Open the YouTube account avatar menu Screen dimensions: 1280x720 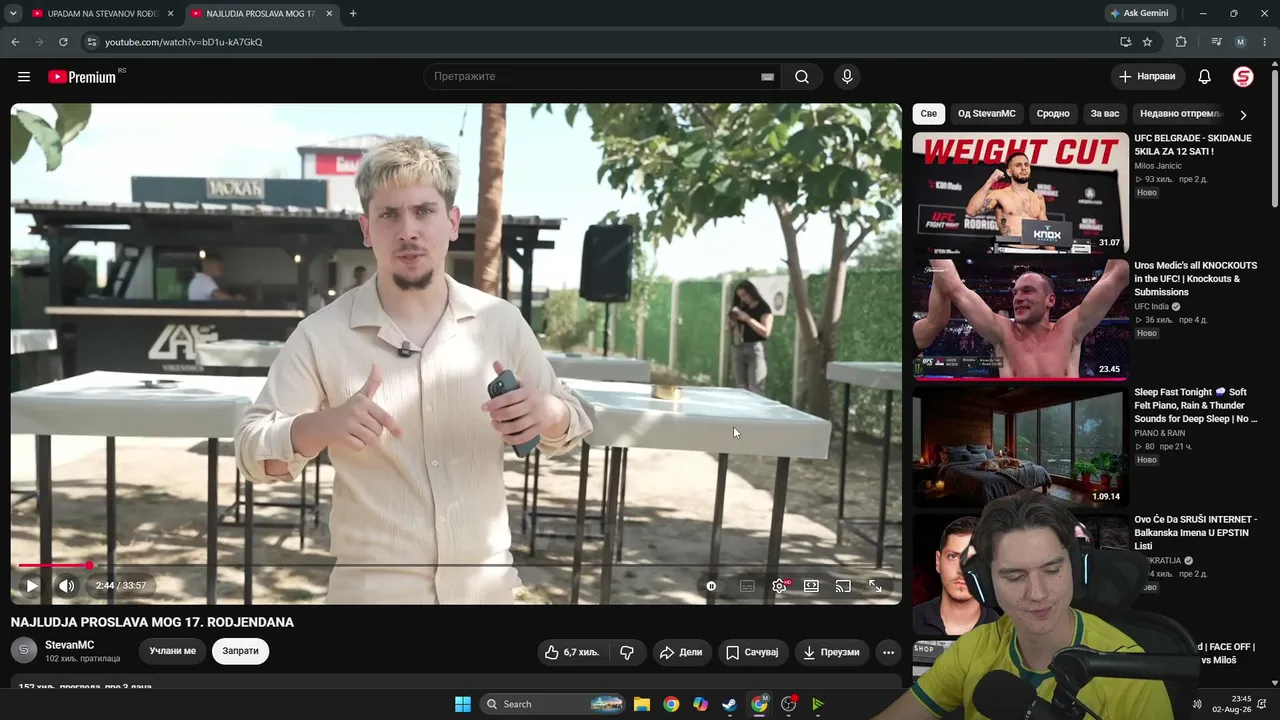[x=1243, y=77]
